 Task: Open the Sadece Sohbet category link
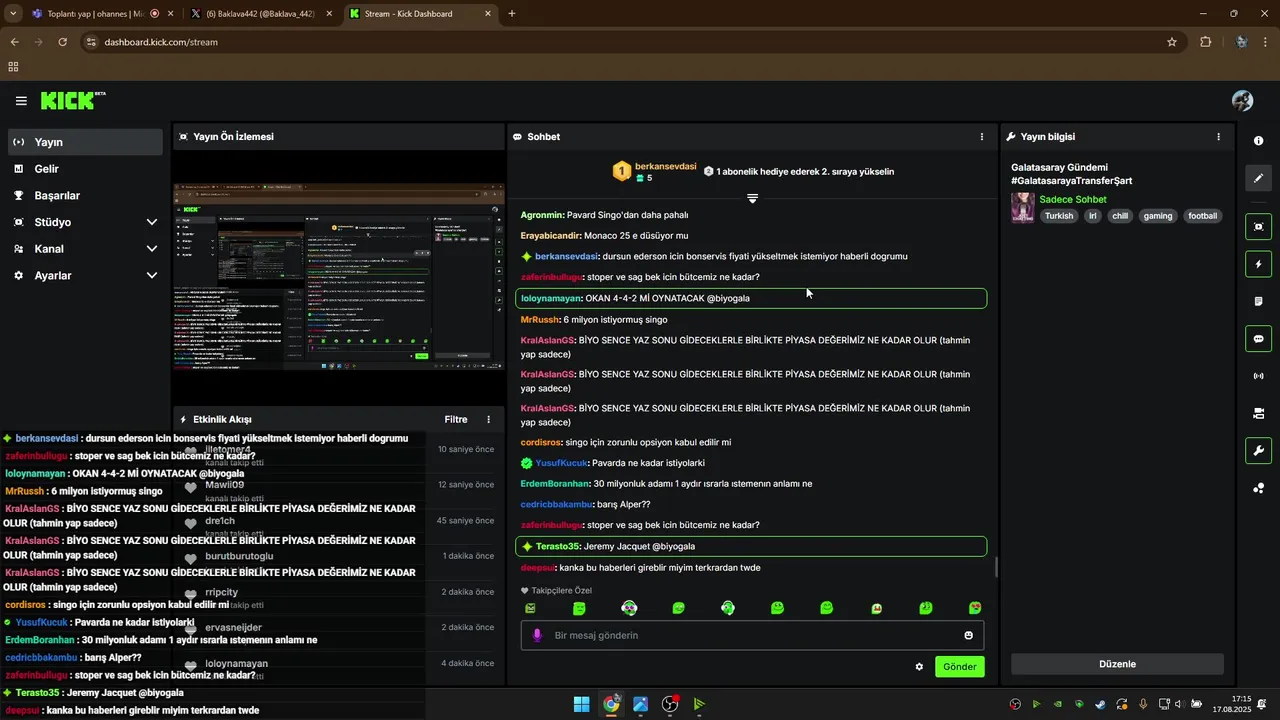(1073, 200)
